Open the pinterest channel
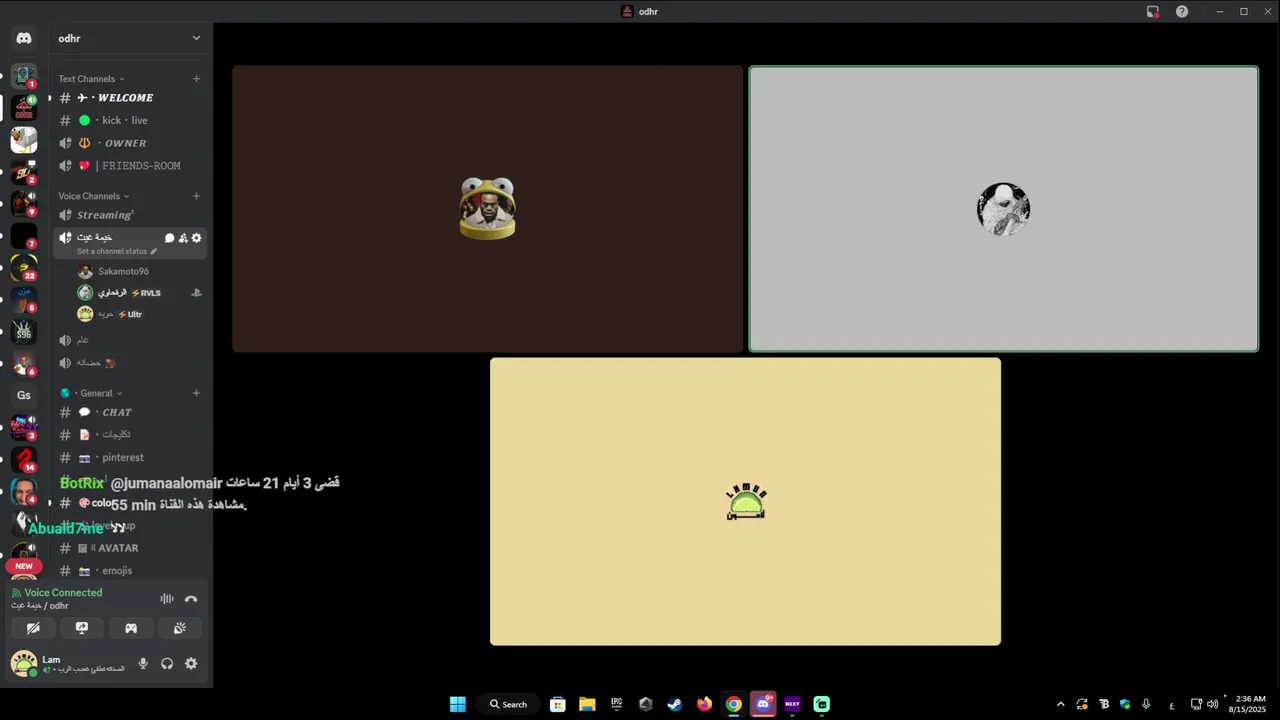1280x720 pixels. tap(130, 457)
